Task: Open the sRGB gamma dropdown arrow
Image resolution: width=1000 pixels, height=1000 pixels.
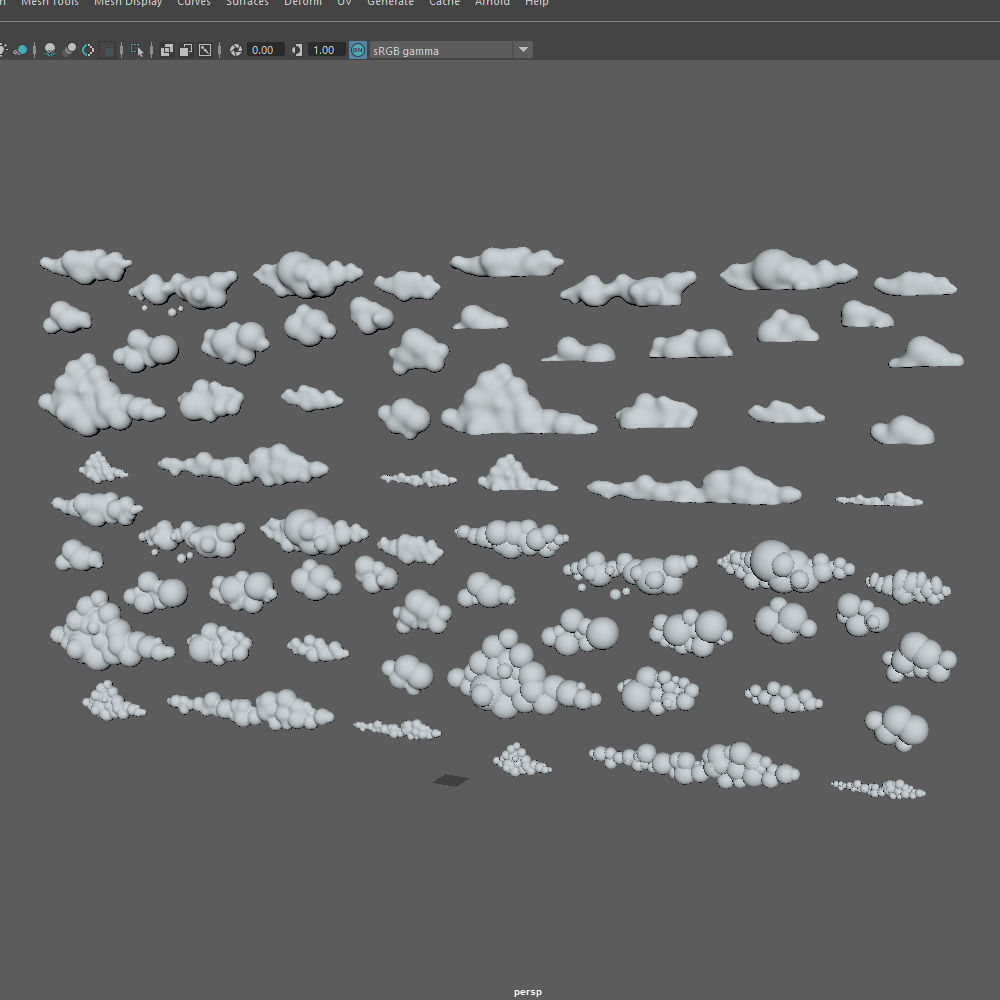Action: click(523, 50)
